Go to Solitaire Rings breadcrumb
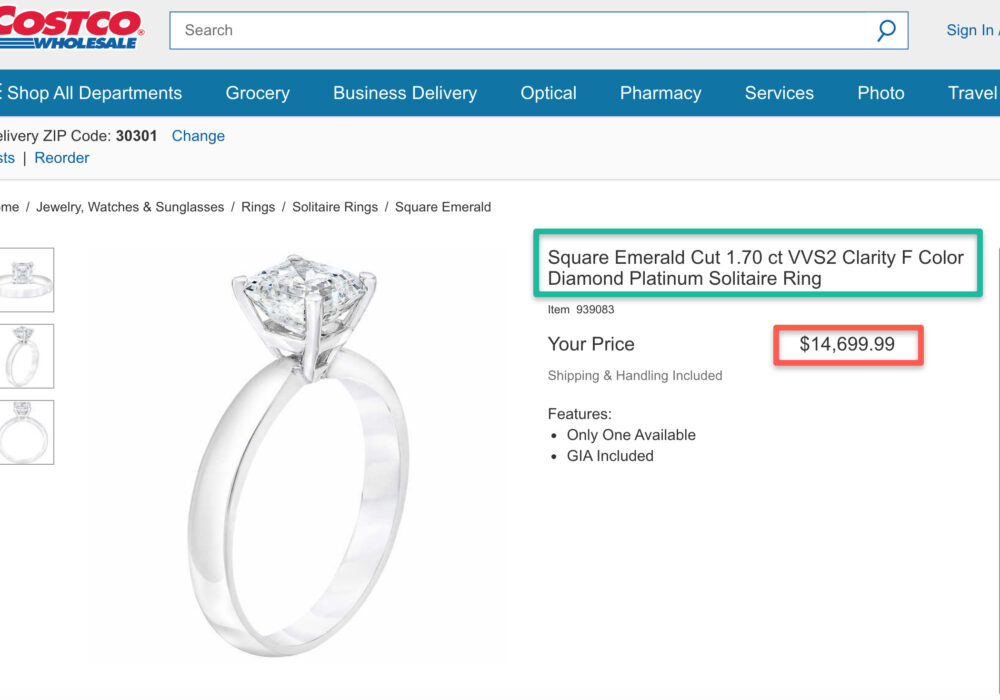The height and width of the screenshot is (700, 1000). 335,207
